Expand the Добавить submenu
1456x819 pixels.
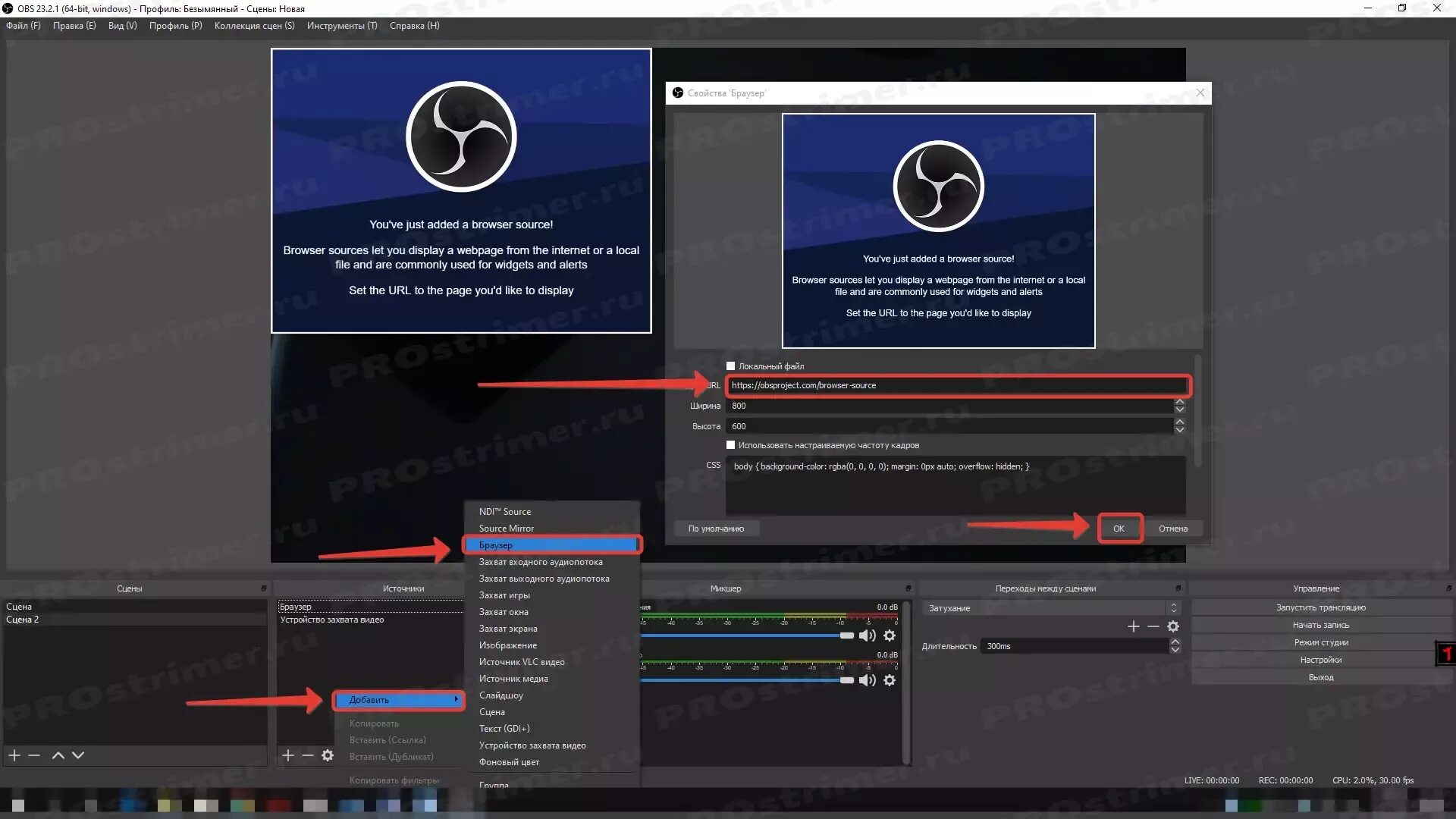click(x=400, y=700)
